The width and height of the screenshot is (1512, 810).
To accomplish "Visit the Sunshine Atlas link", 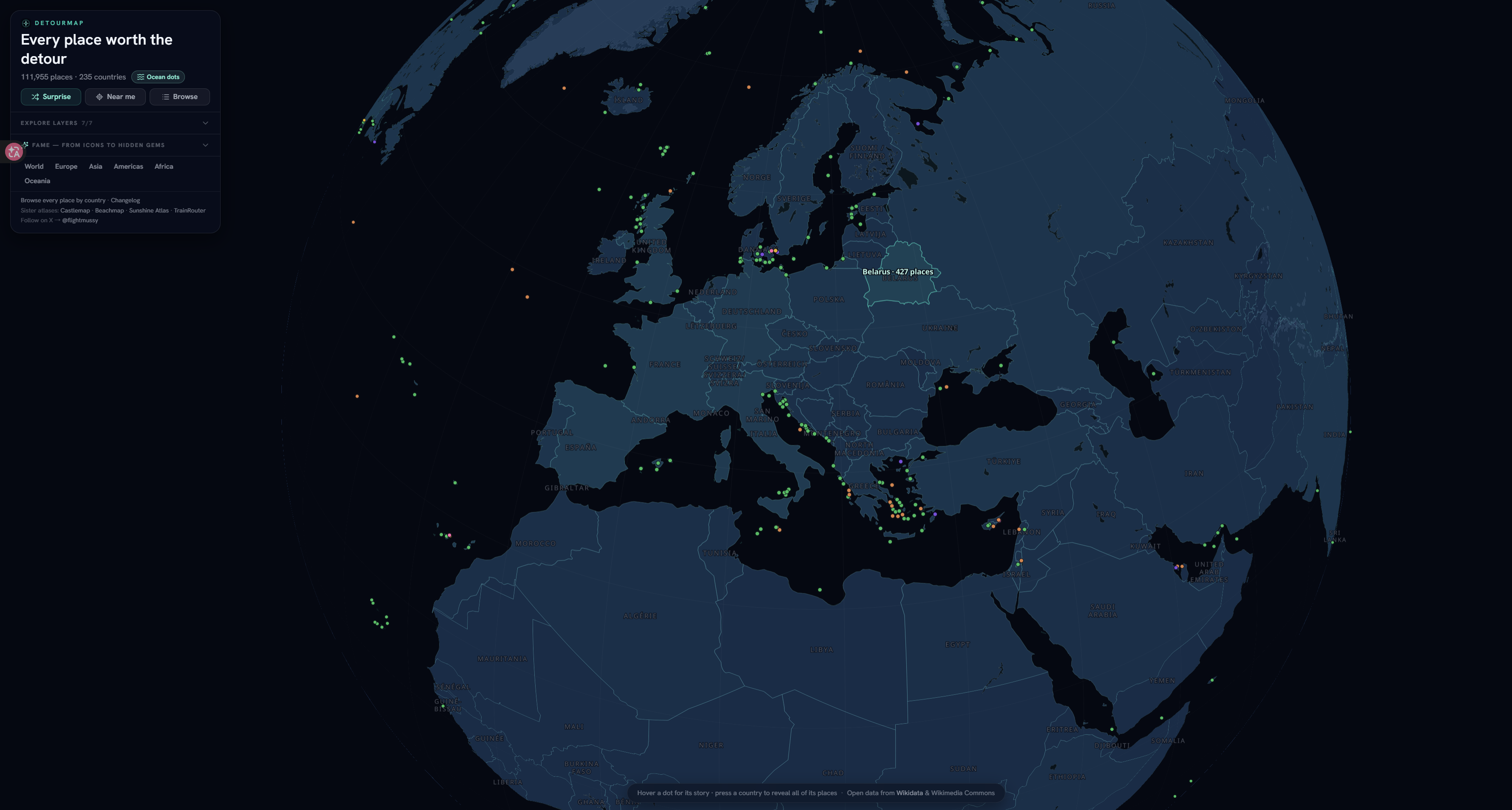I will [x=149, y=211].
